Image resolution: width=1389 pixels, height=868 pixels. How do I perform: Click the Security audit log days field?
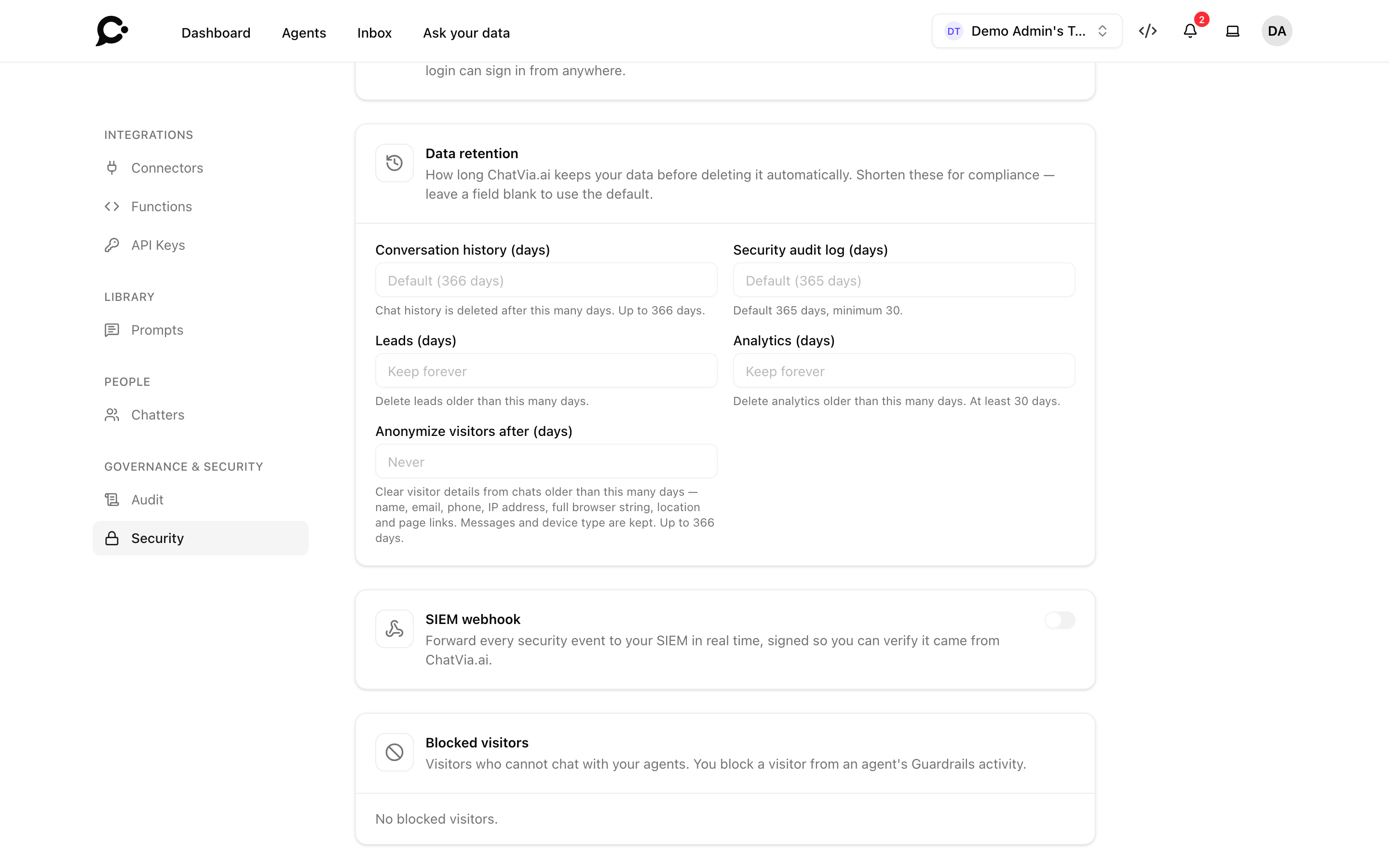[904, 280]
